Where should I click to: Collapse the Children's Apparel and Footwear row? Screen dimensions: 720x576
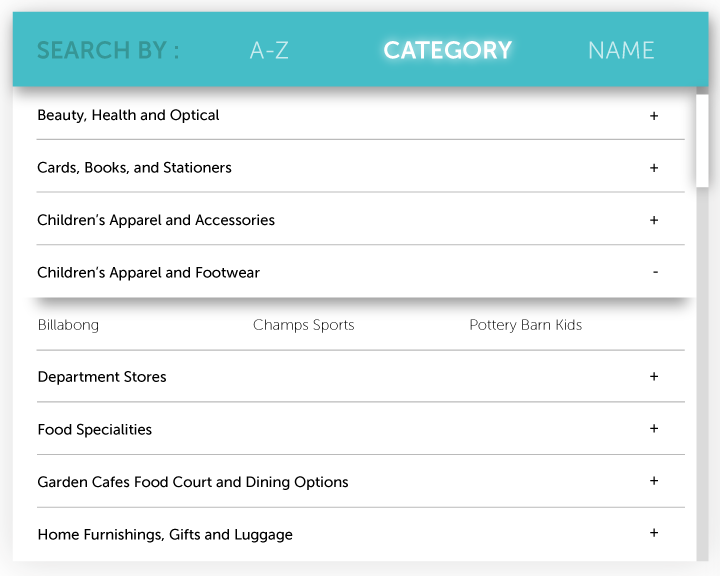(x=360, y=272)
